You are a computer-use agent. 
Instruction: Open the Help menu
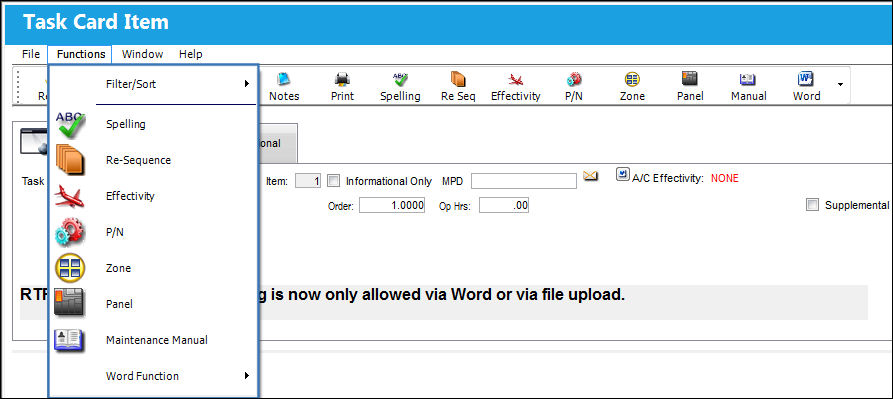190,55
